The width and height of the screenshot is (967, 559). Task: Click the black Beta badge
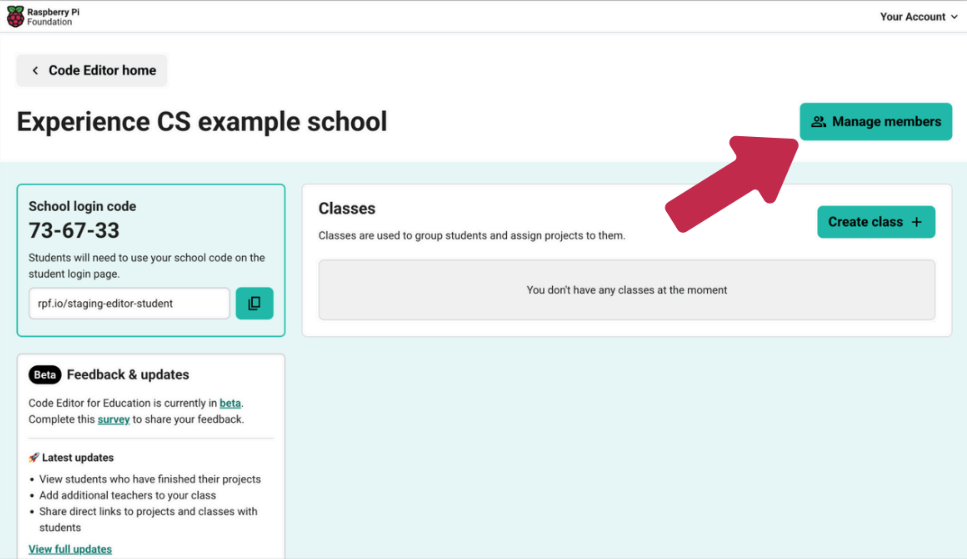tap(45, 375)
